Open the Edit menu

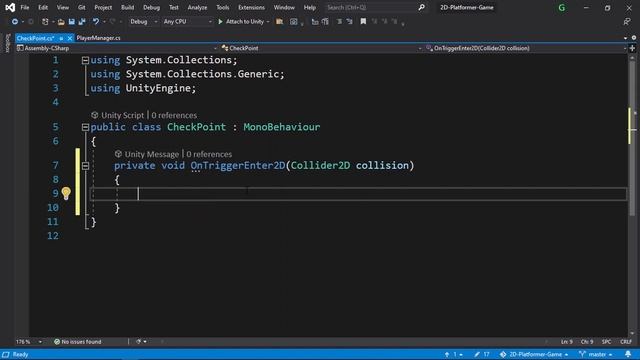(x=43, y=7)
